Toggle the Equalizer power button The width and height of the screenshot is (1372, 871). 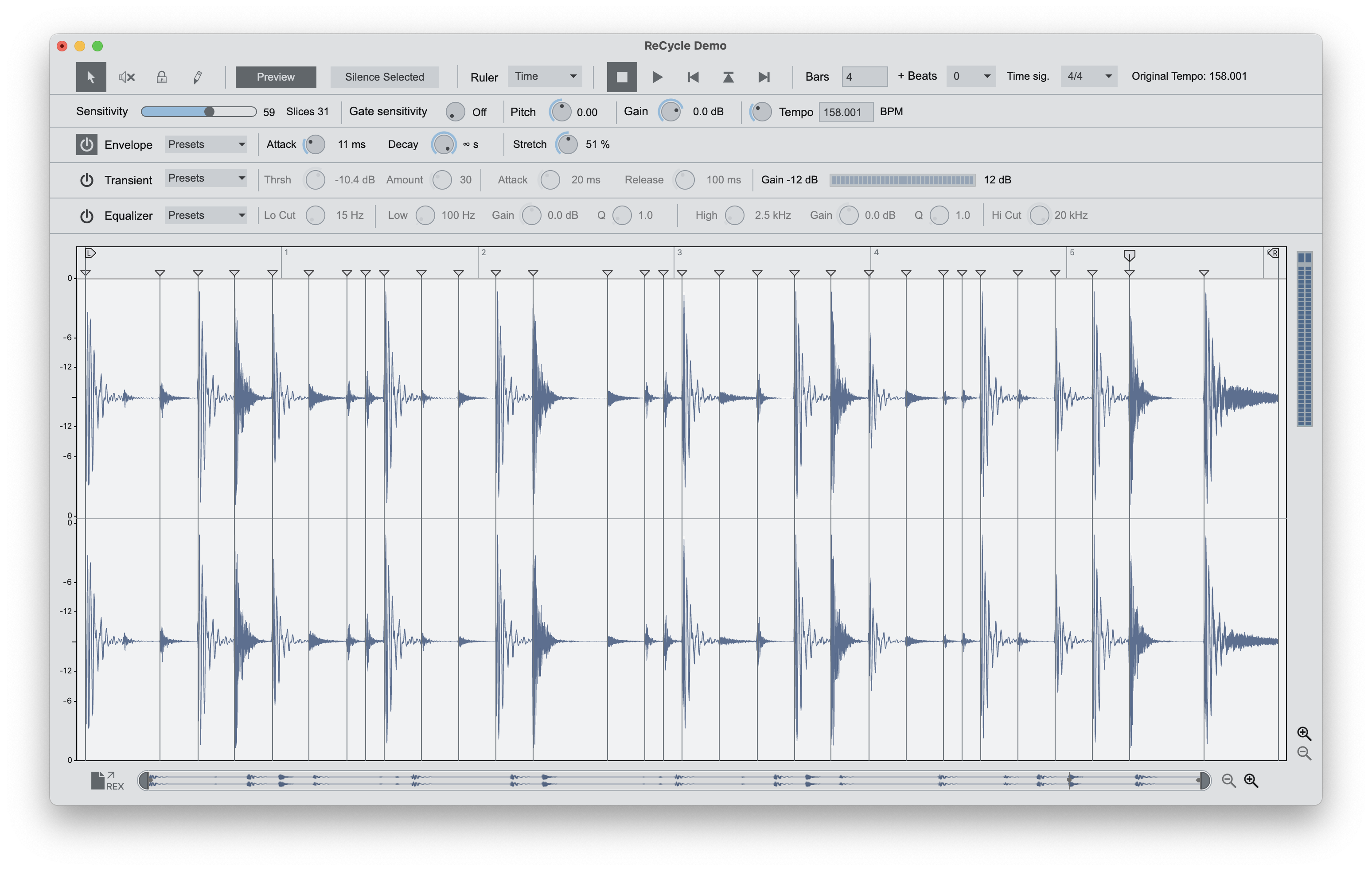click(x=86, y=216)
